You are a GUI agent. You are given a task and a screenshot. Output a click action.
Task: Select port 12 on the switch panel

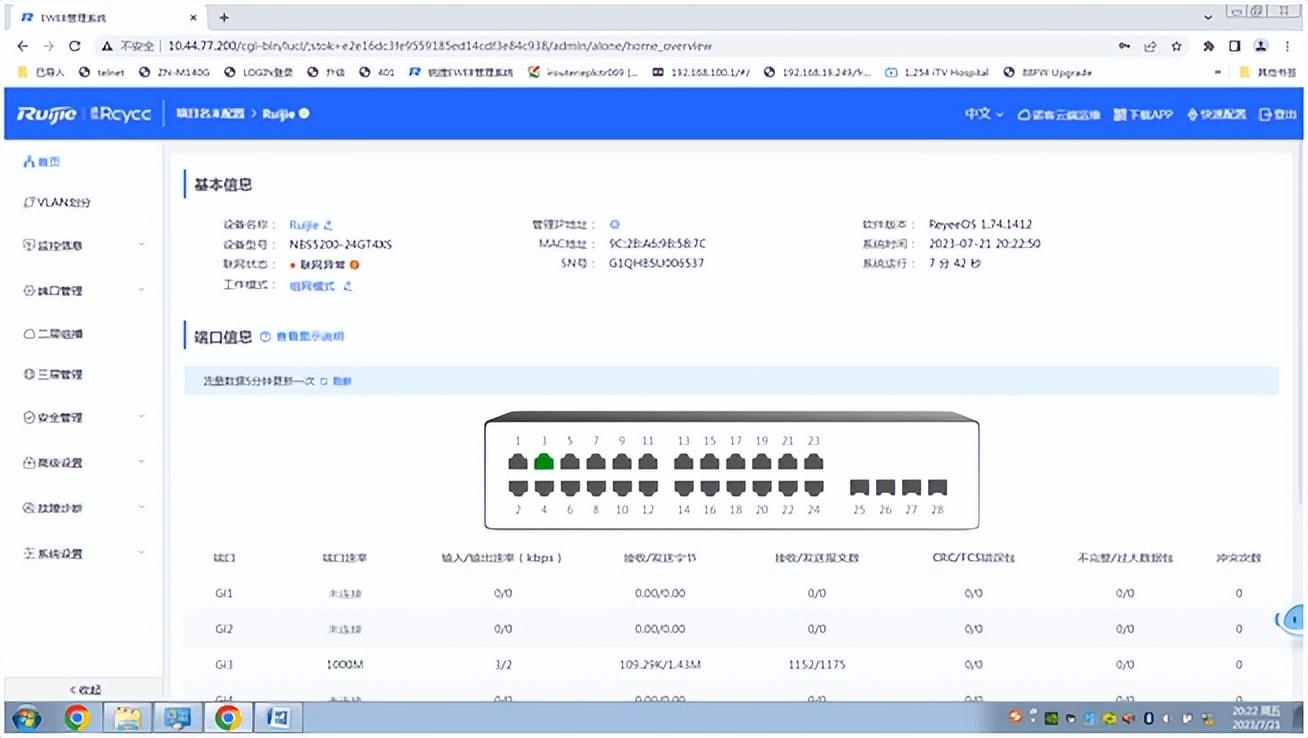click(648, 488)
